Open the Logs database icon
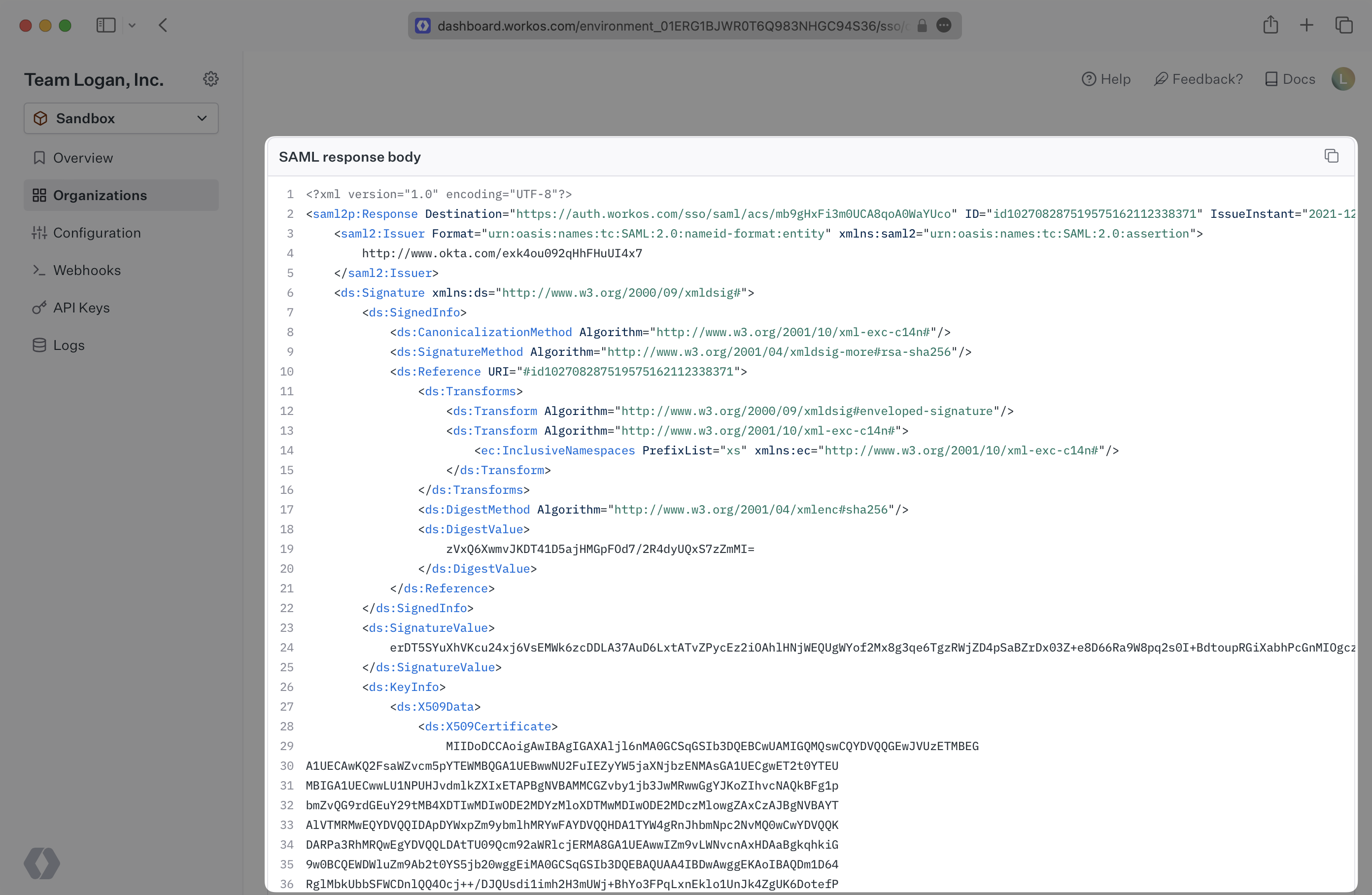The width and height of the screenshot is (1372, 895). (x=39, y=345)
